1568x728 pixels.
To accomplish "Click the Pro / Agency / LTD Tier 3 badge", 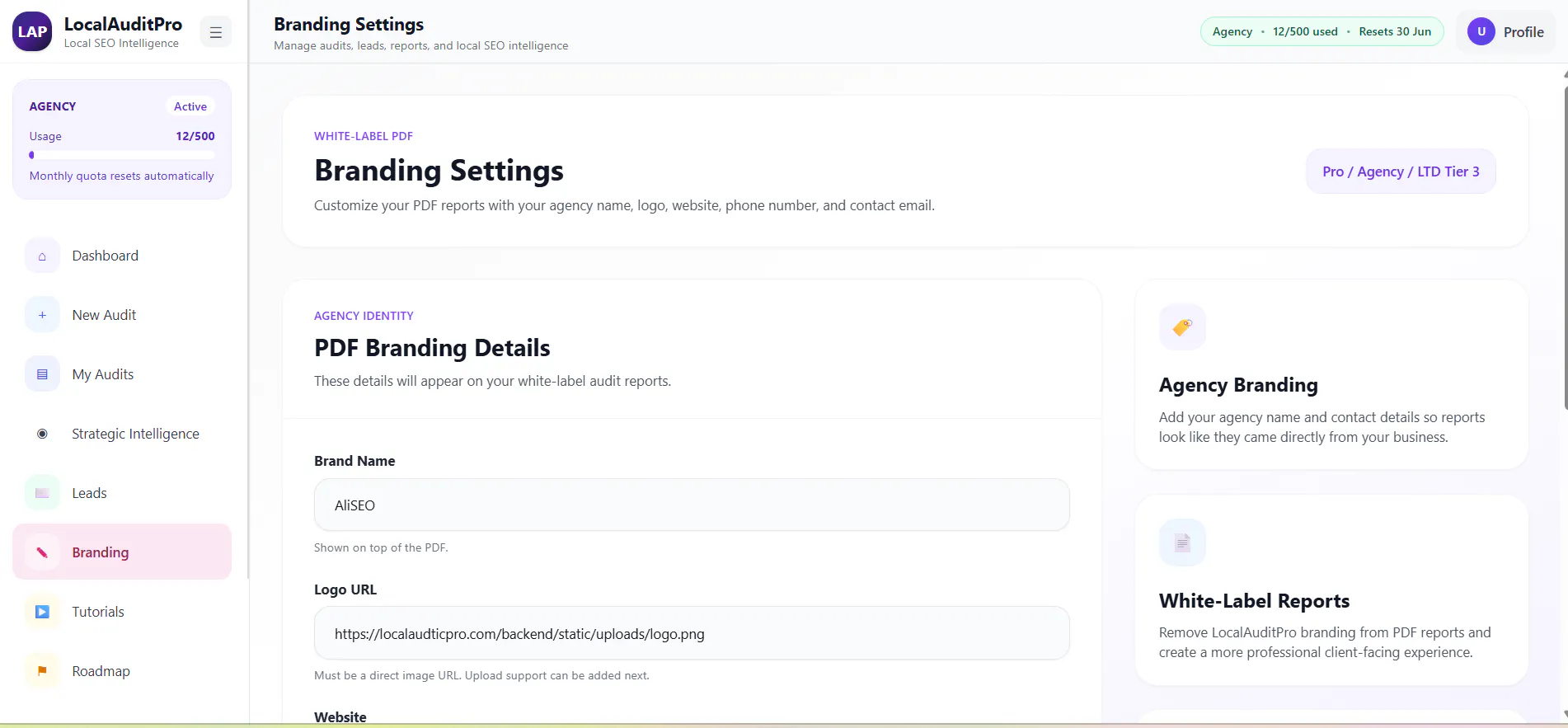I will (x=1401, y=171).
